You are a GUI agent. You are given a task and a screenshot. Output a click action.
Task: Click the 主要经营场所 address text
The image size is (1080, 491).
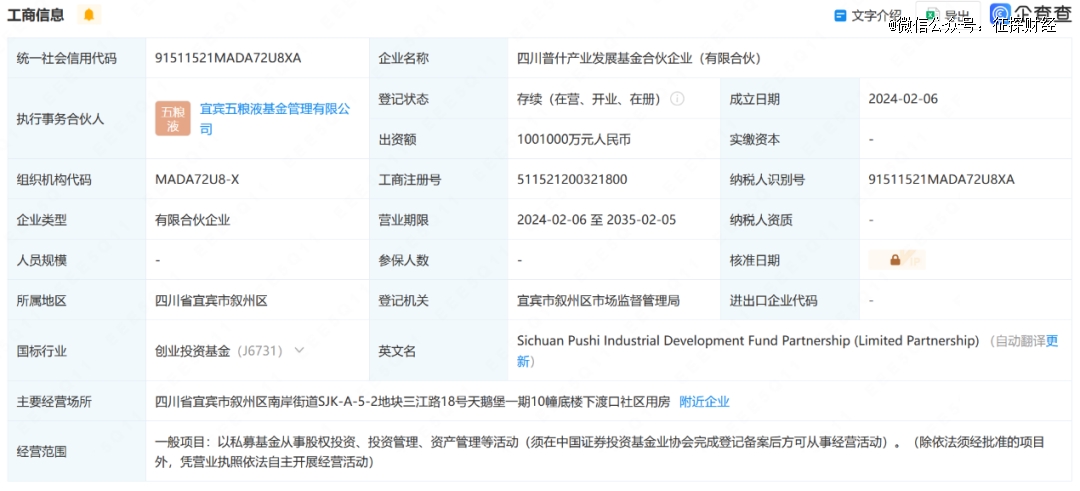point(412,401)
